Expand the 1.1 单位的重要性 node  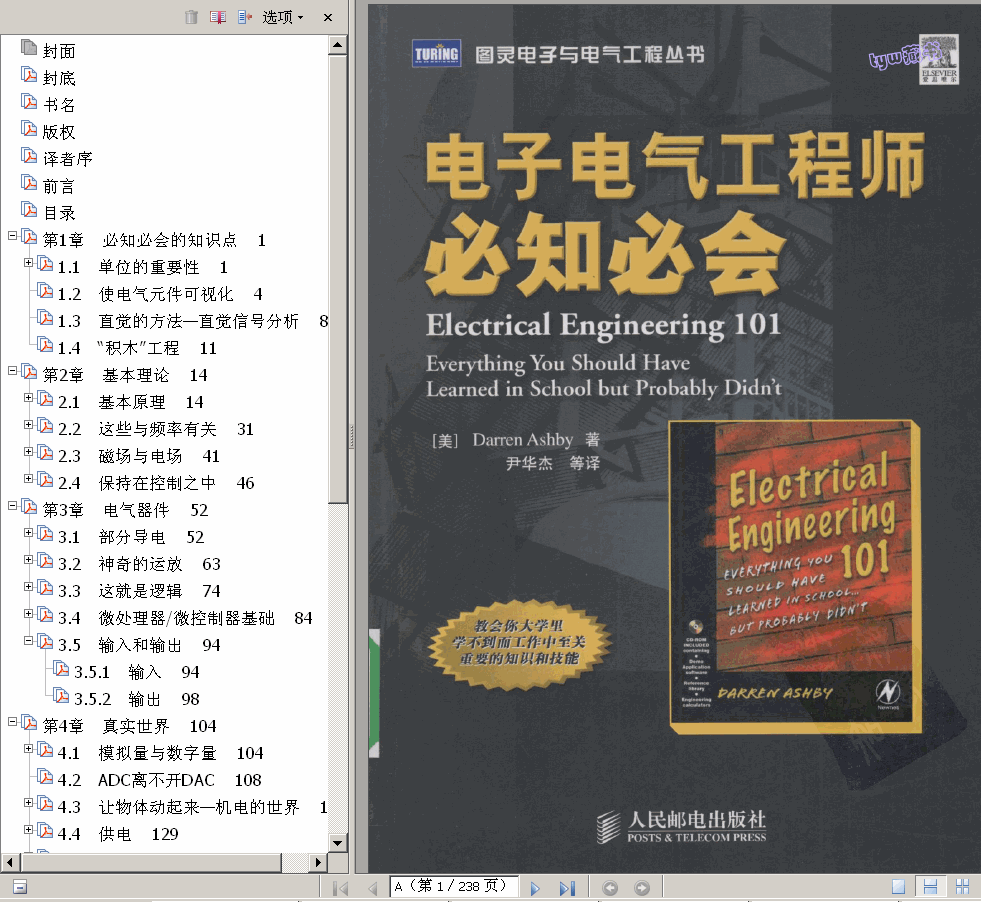[28, 263]
